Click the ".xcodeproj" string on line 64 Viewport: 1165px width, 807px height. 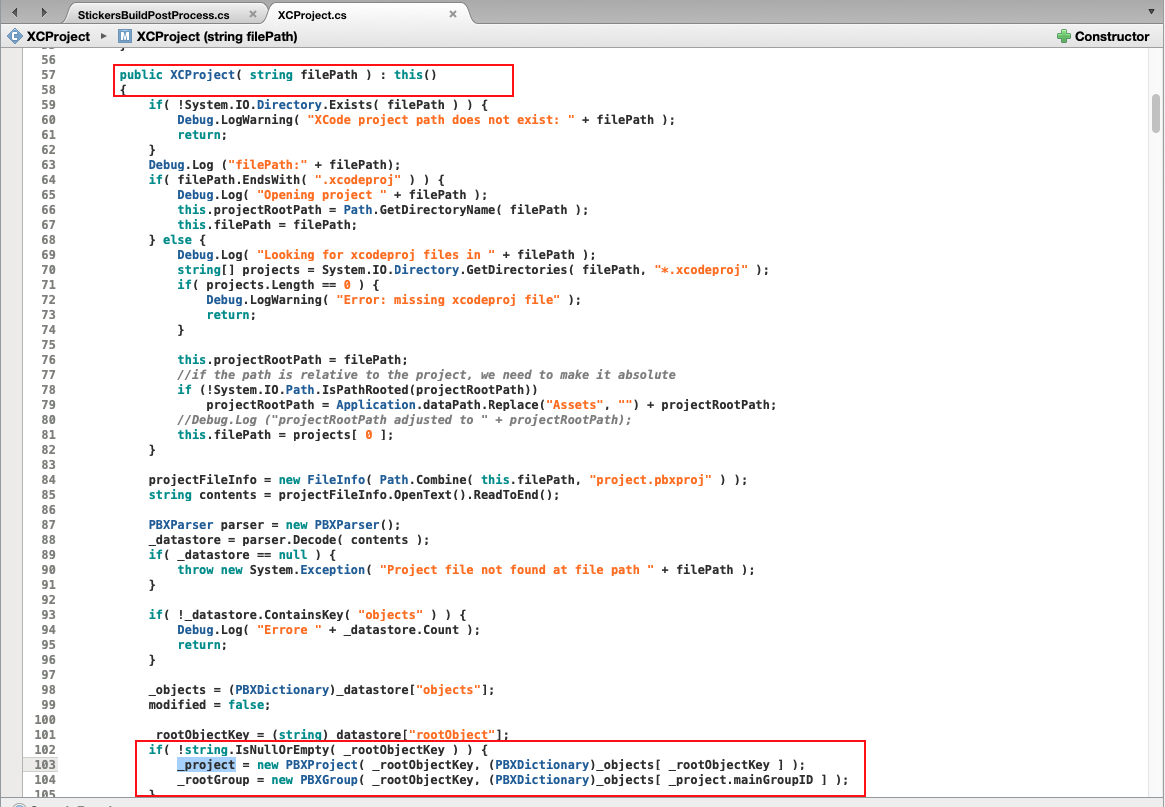358,180
